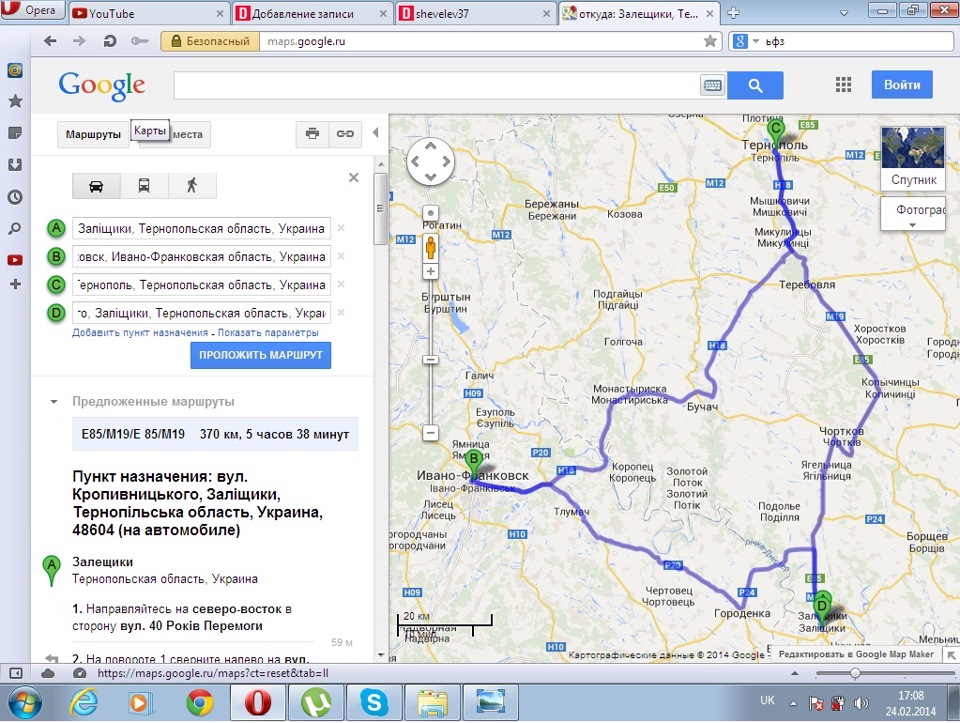Click the link-to-this-map icon
The image size is (960, 723).
[x=345, y=133]
